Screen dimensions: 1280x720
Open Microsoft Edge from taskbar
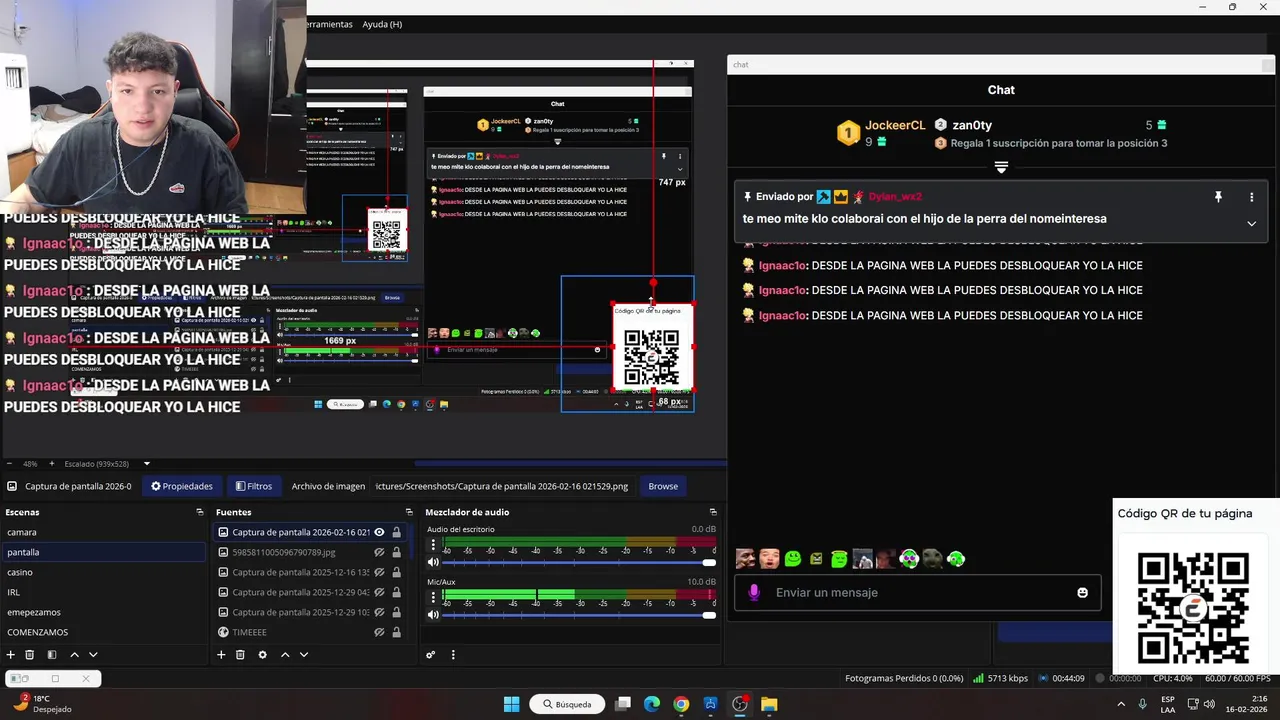click(x=652, y=704)
